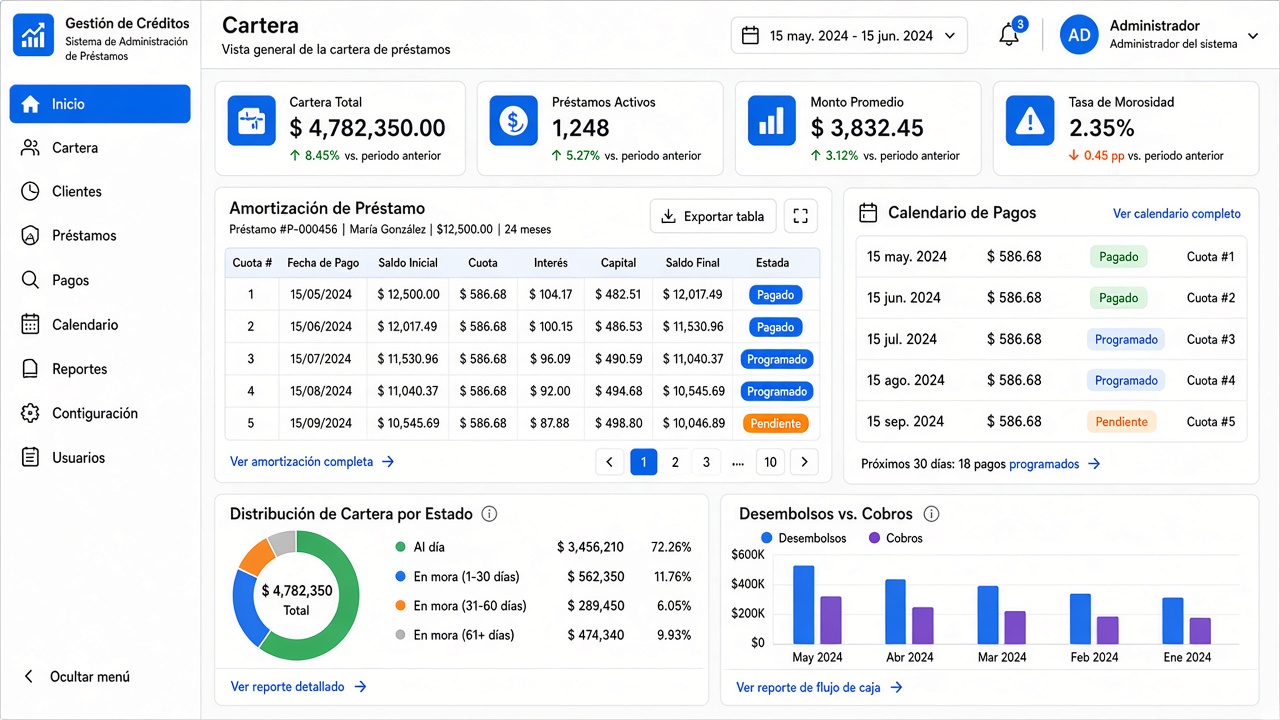Go to page 10 of amortization table
1280x720 pixels.
pyautogui.click(x=770, y=462)
